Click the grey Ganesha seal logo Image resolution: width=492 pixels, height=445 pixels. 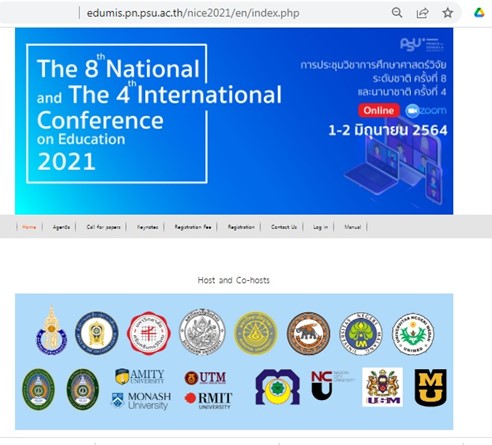pos(202,332)
